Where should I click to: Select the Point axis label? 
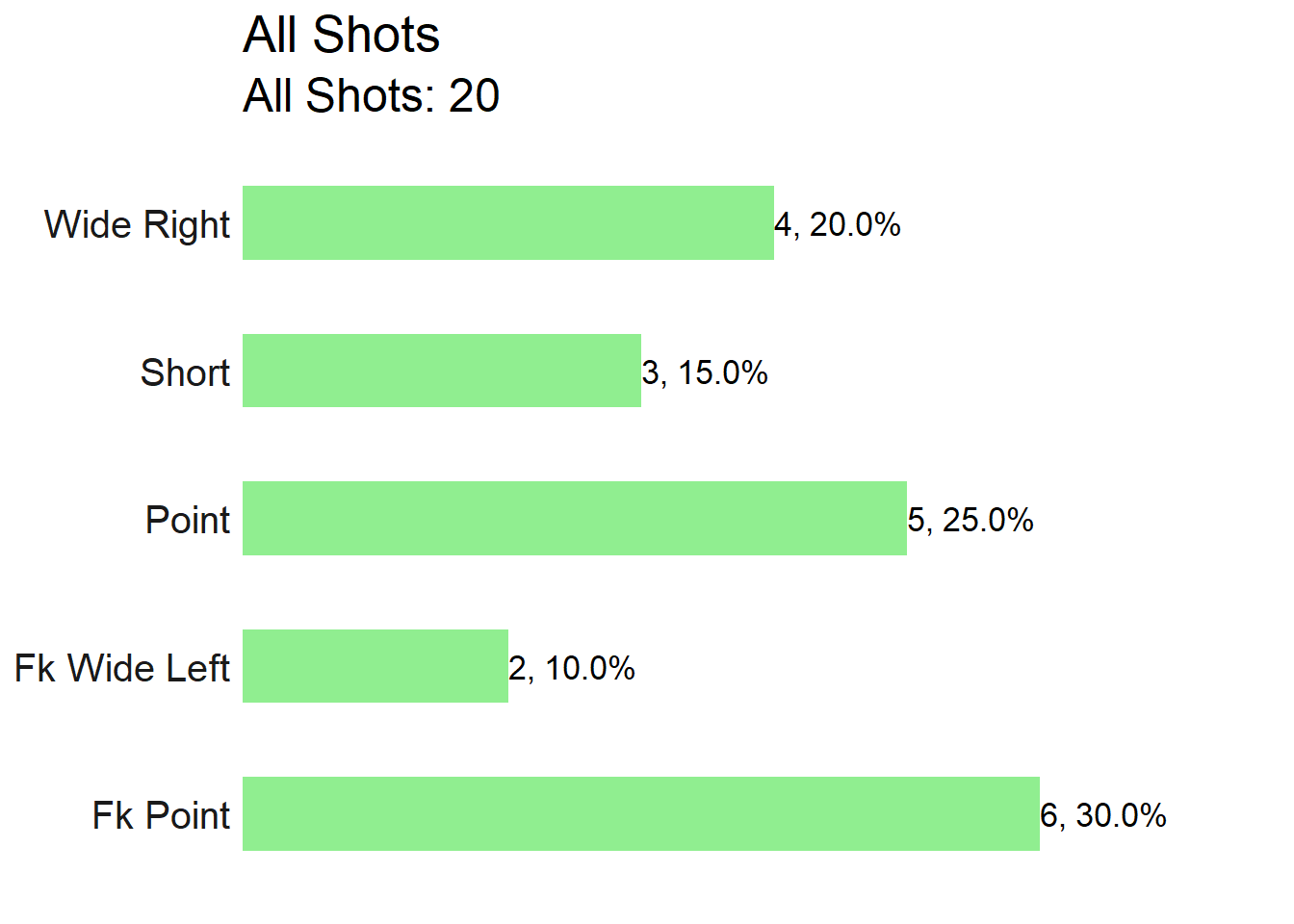tap(188, 520)
